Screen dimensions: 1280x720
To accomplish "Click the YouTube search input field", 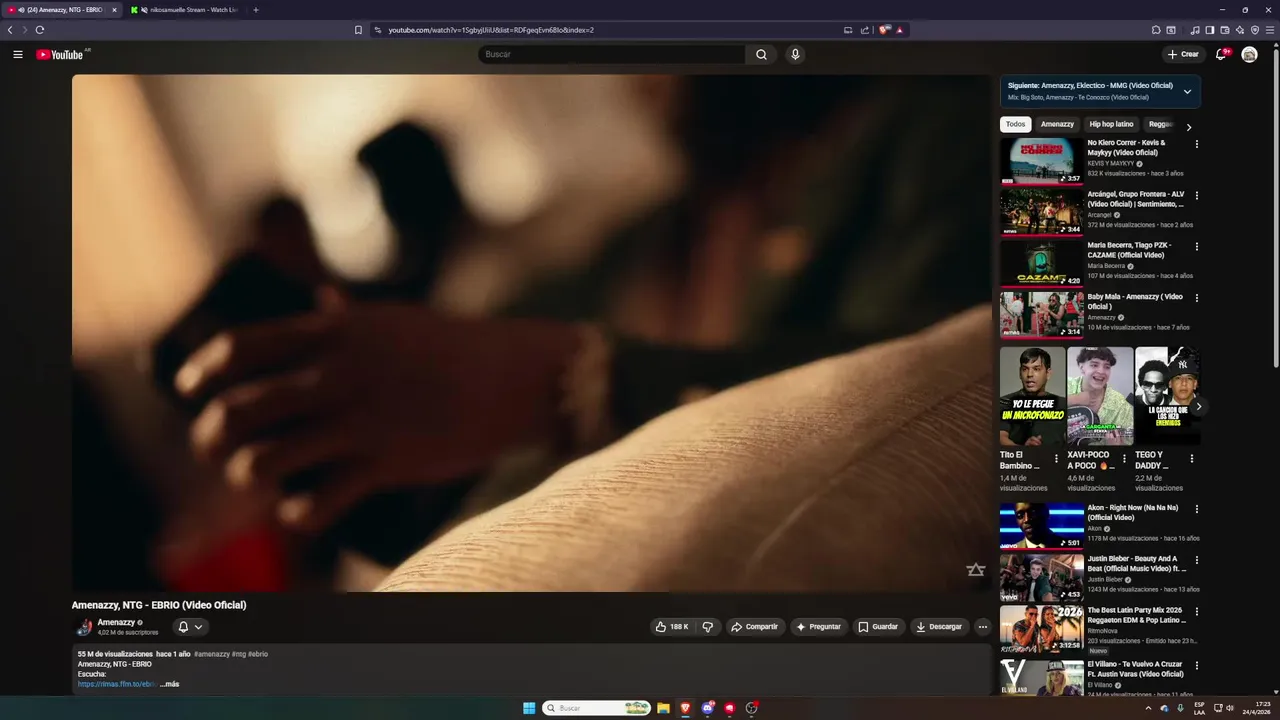I will coord(612,54).
